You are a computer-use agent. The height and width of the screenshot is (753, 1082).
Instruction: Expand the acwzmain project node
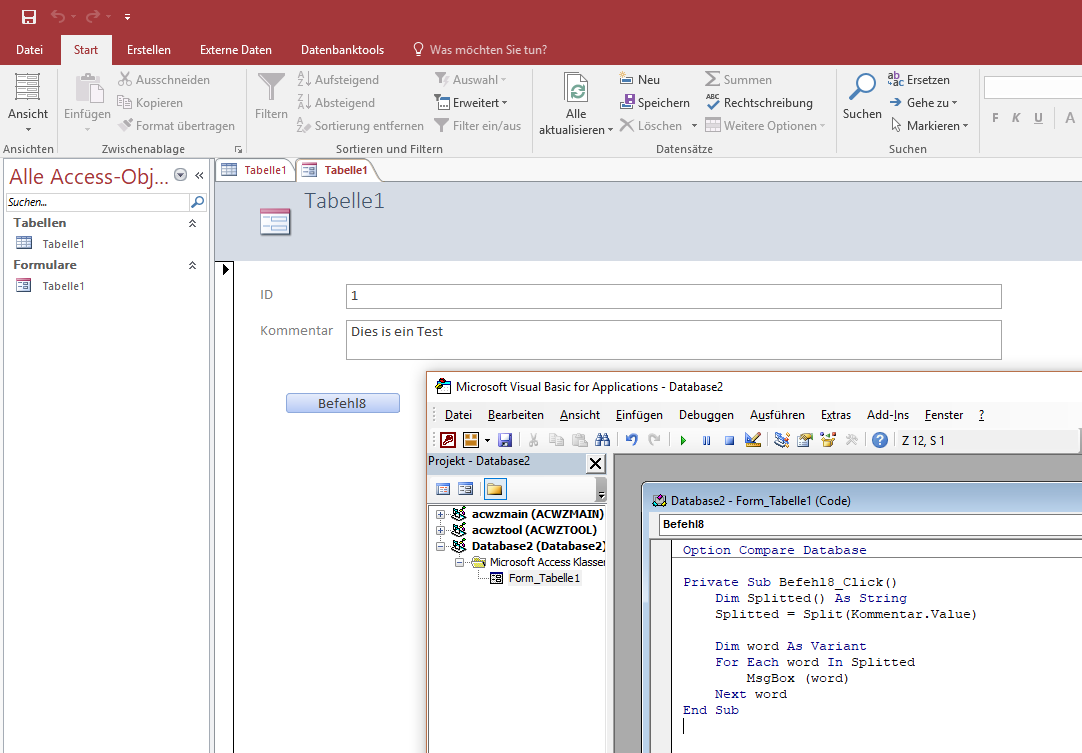(440, 514)
